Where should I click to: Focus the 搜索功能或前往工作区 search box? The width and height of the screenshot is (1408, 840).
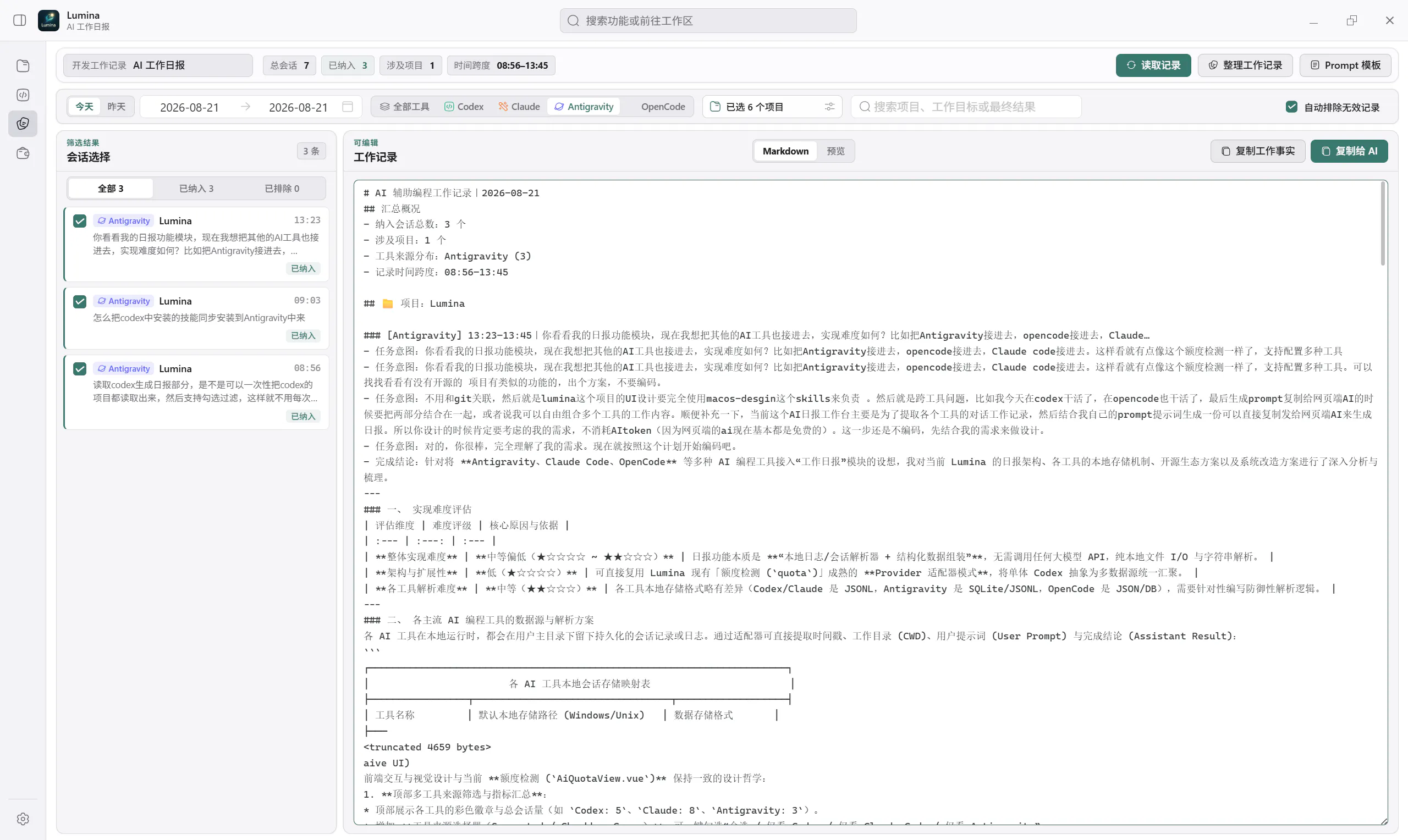[x=708, y=20]
